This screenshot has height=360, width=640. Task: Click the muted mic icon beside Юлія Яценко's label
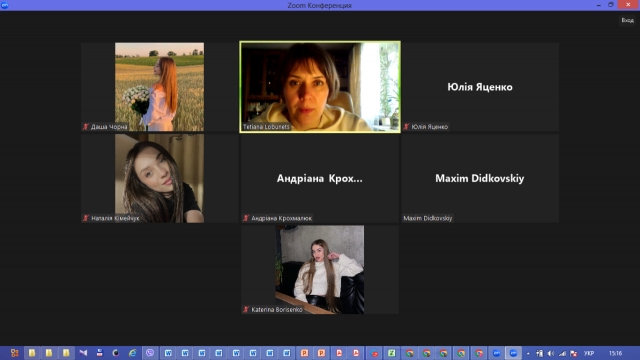click(x=406, y=127)
